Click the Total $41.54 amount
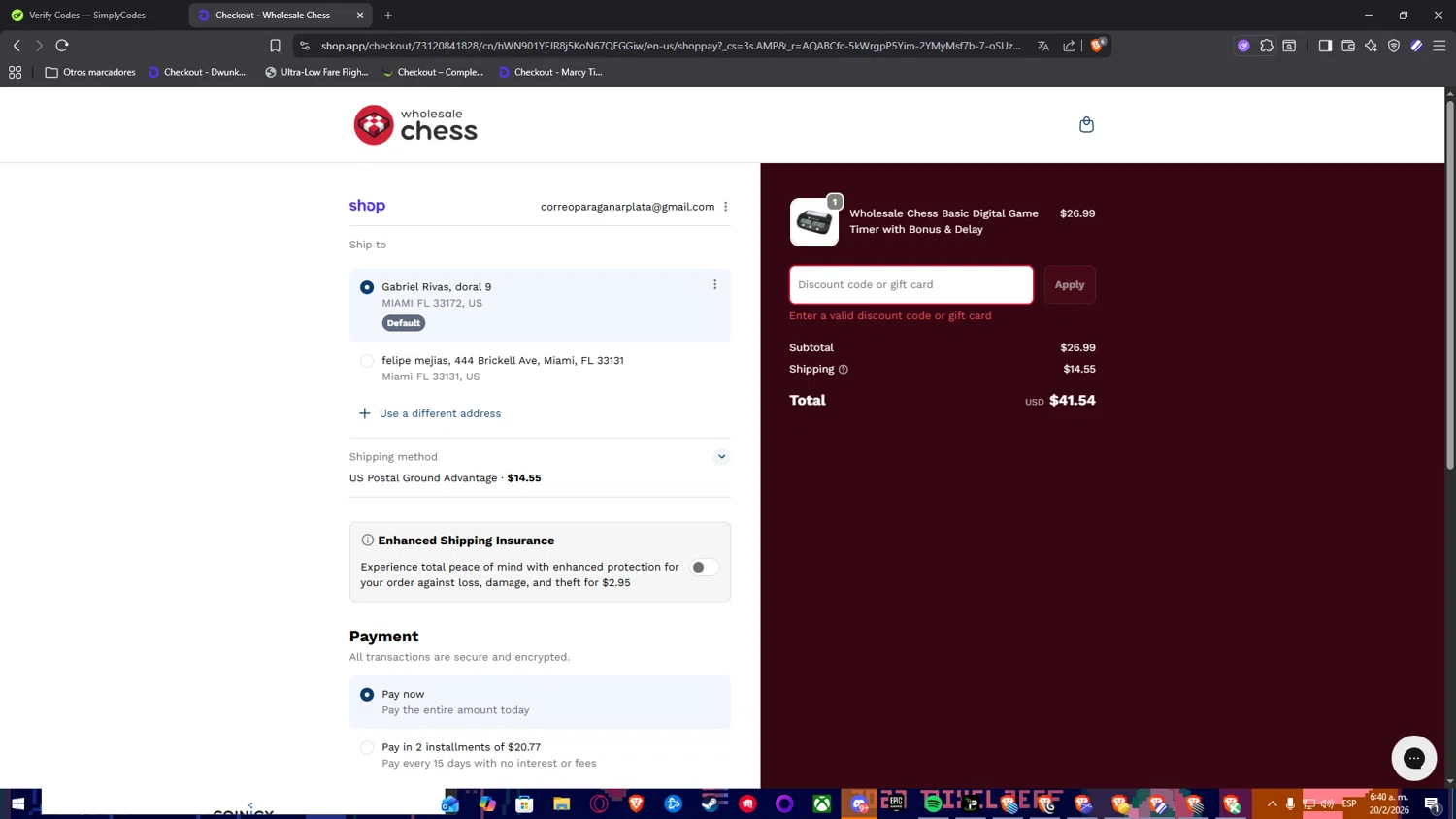The width and height of the screenshot is (1456, 819). tap(1072, 400)
